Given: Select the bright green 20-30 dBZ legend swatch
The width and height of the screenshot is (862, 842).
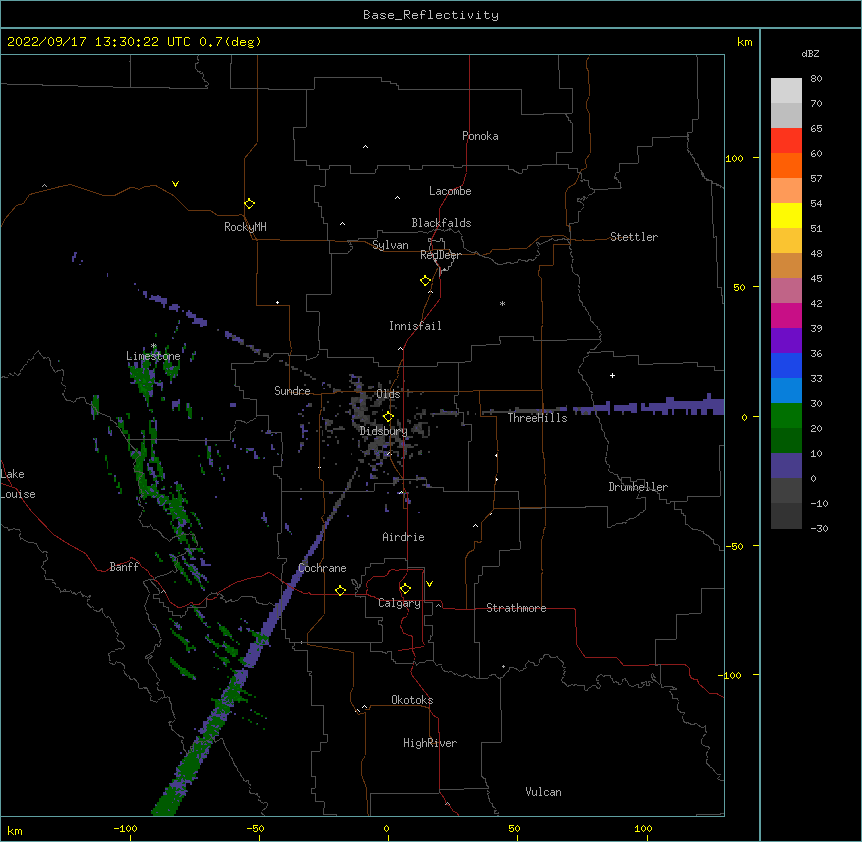Looking at the screenshot, I should point(786,416).
